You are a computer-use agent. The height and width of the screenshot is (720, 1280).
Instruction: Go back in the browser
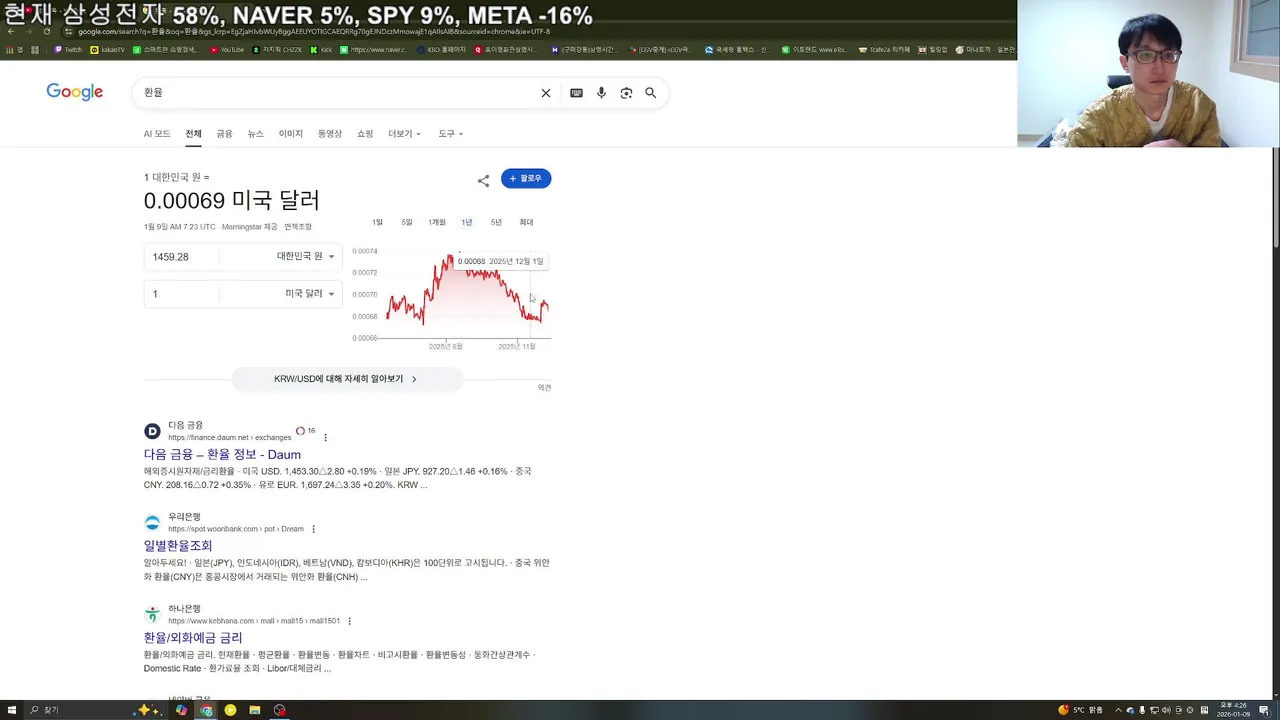[10, 31]
